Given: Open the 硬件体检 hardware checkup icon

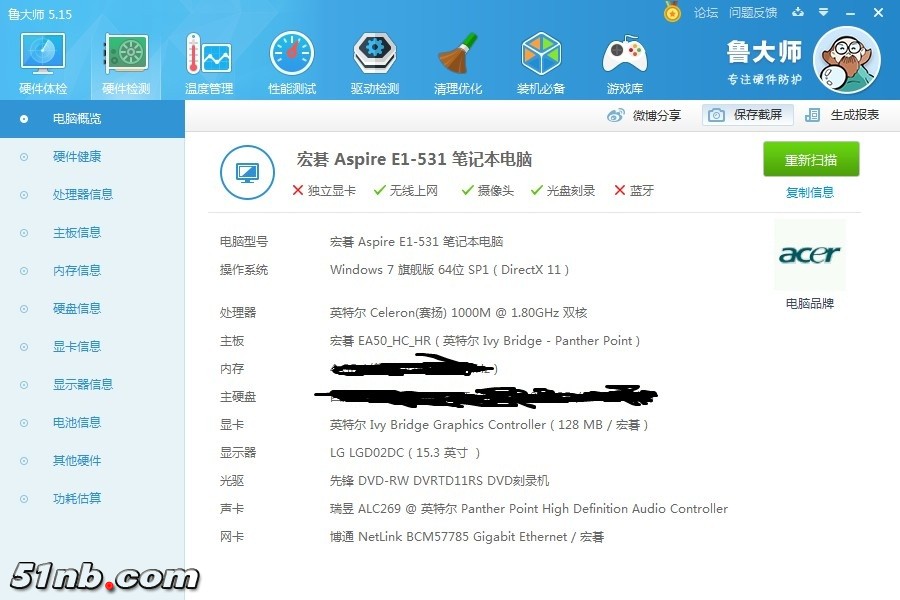Looking at the screenshot, I should point(43,62).
